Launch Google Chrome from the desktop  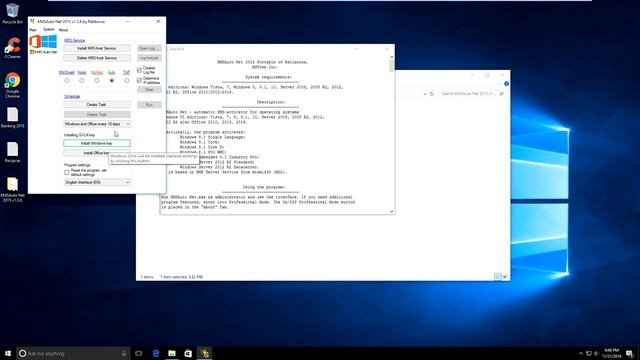[13, 85]
